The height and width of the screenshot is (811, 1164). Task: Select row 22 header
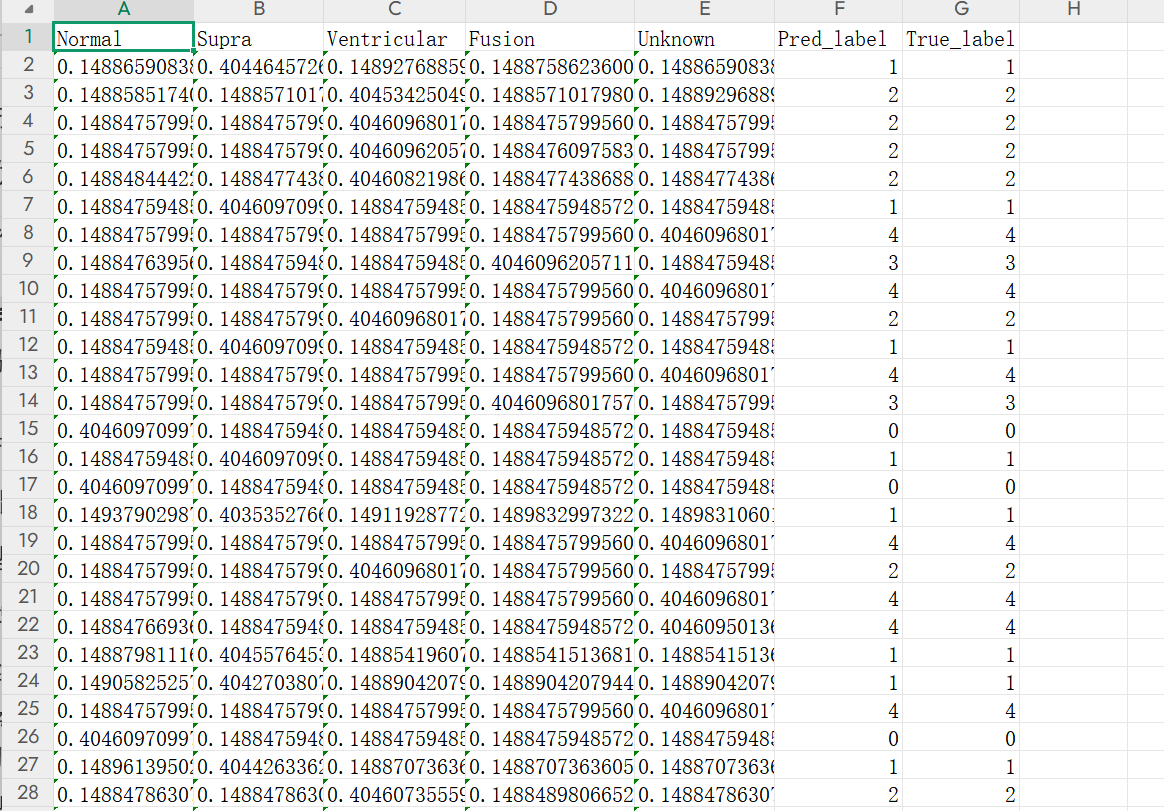(28, 625)
